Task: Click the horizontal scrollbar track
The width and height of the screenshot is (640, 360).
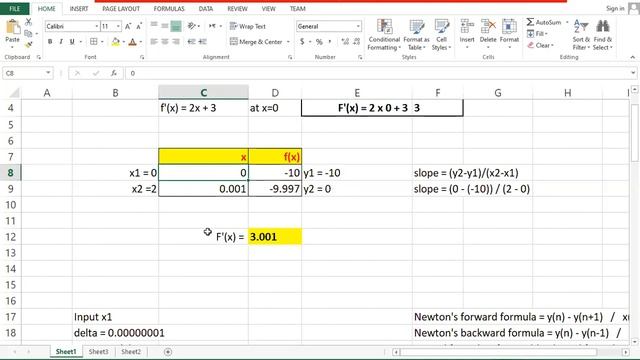Action: (510, 352)
